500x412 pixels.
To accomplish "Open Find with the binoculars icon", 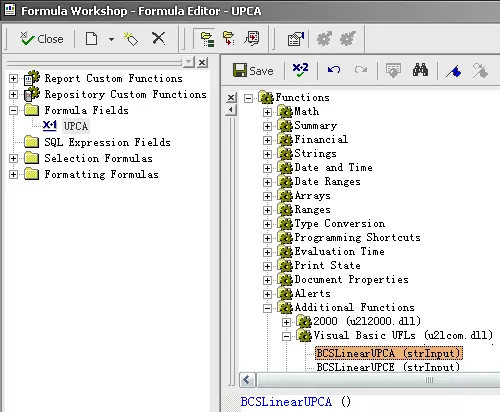I will [420, 70].
